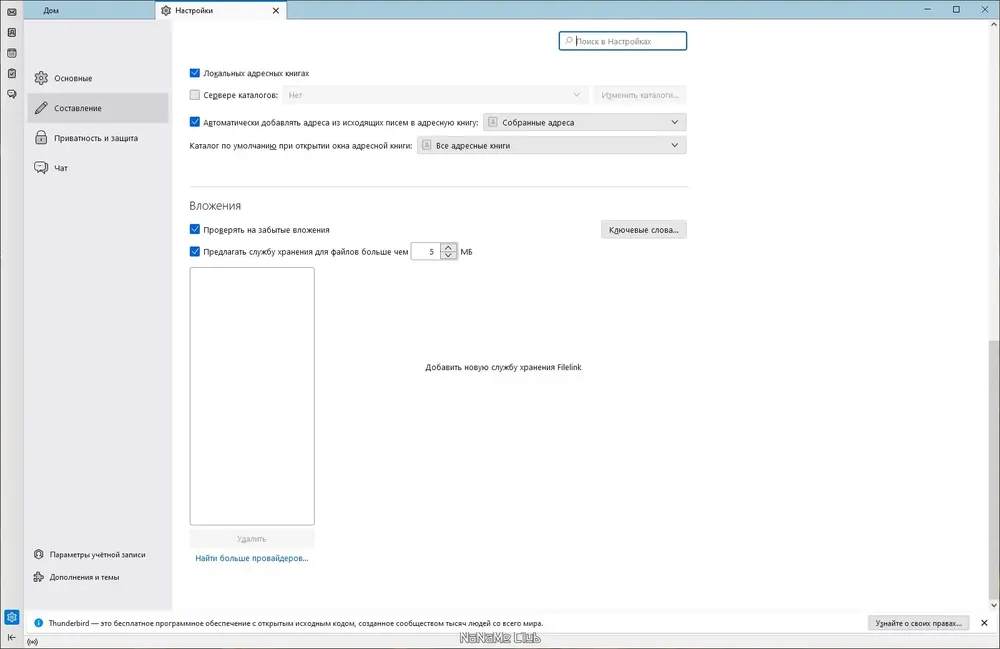The height and width of the screenshot is (649, 1000).
Task: Click the Составление pencil icon
Action: [x=41, y=108]
